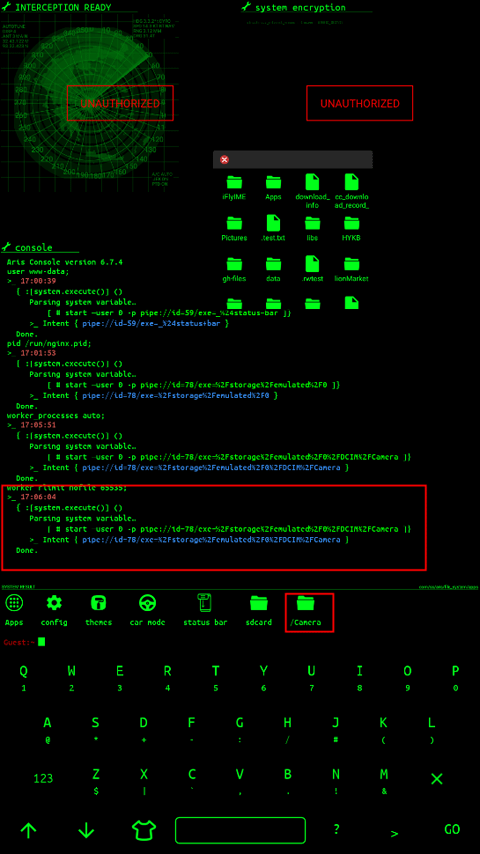The width and height of the screenshot is (480, 854).
Task: Tap the backspace X key
Action: 436,779
